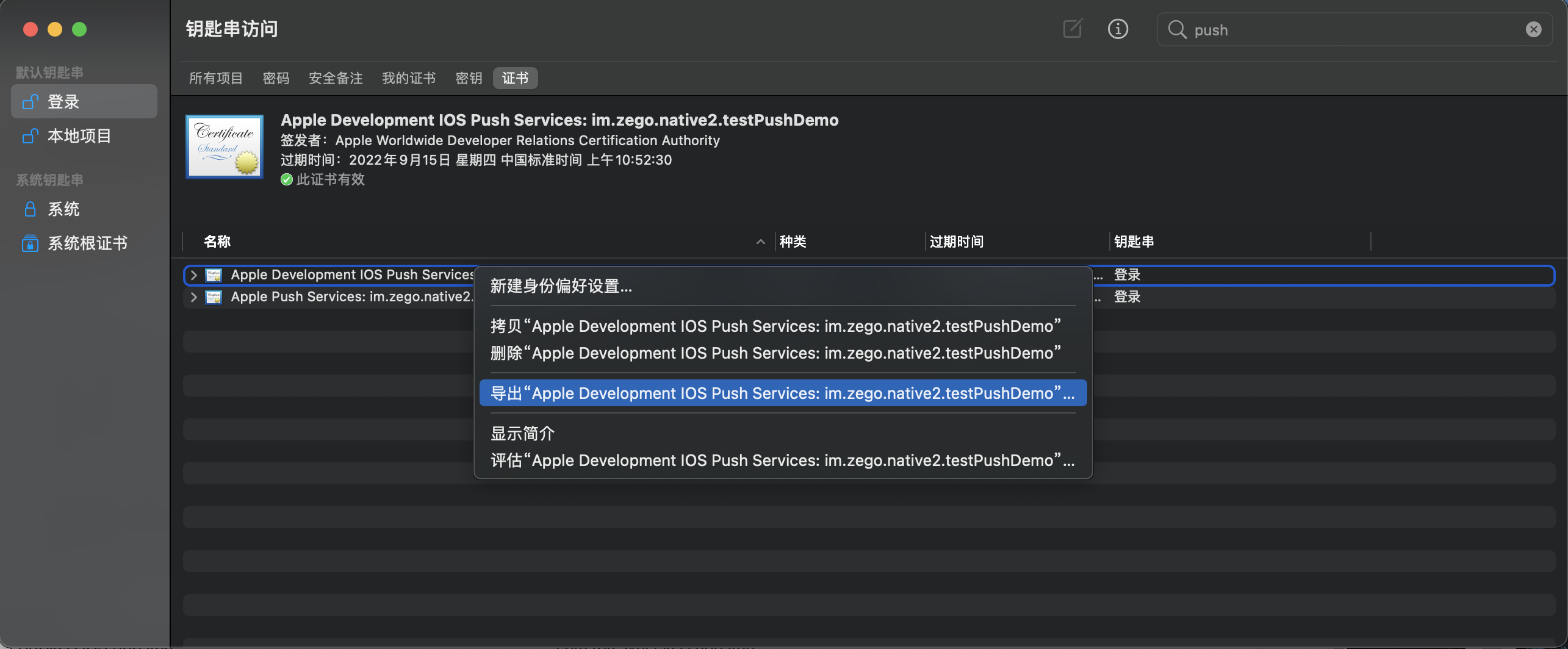Expand the Apple Push Services row
This screenshot has height=649, width=1568.
tap(193, 297)
